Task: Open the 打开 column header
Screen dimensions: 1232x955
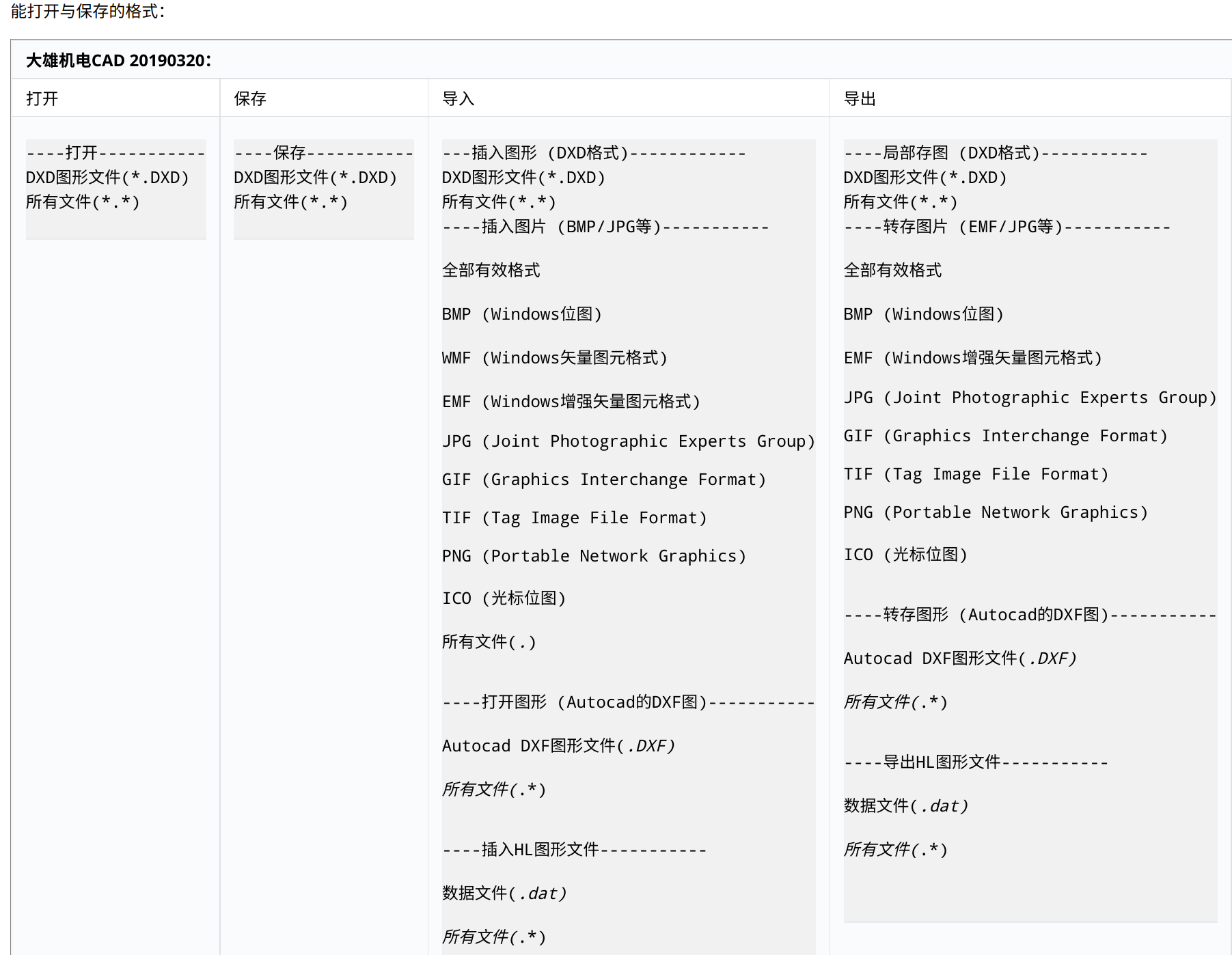Action: point(38,98)
